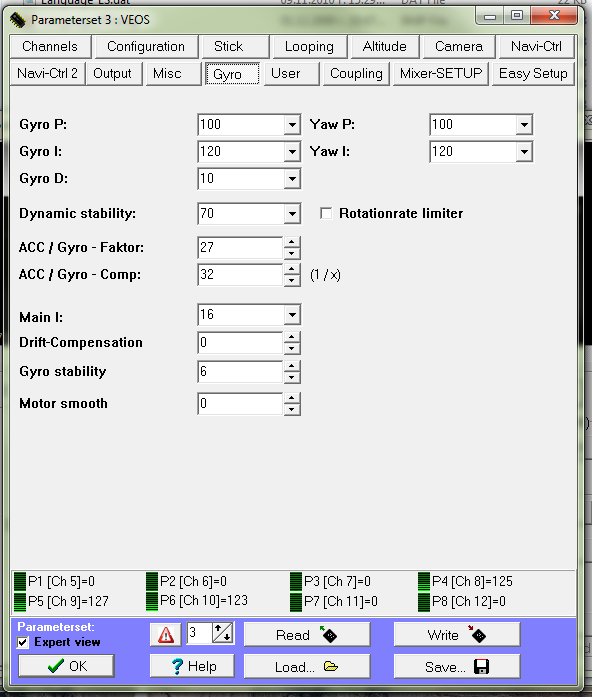This screenshot has height=697, width=592.
Task: Open the Misc tab
Action: 173,73
